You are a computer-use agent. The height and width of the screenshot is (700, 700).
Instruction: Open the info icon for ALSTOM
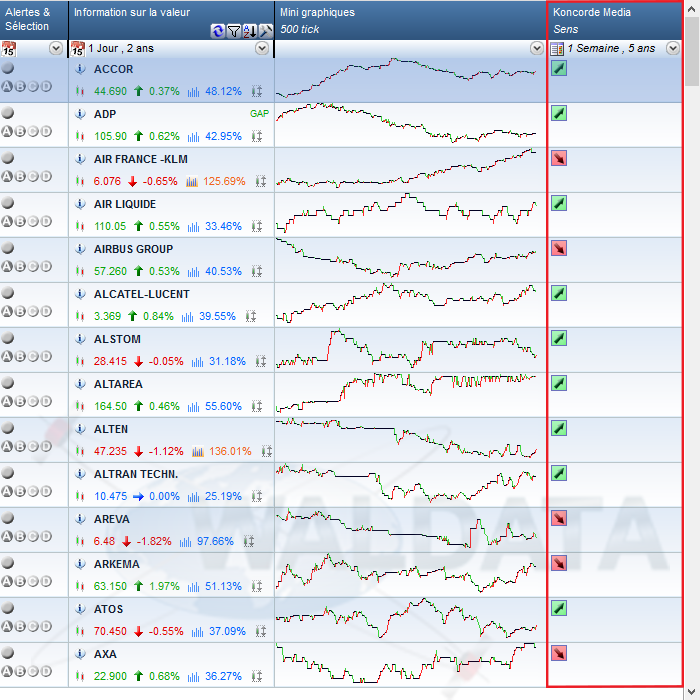click(x=80, y=339)
